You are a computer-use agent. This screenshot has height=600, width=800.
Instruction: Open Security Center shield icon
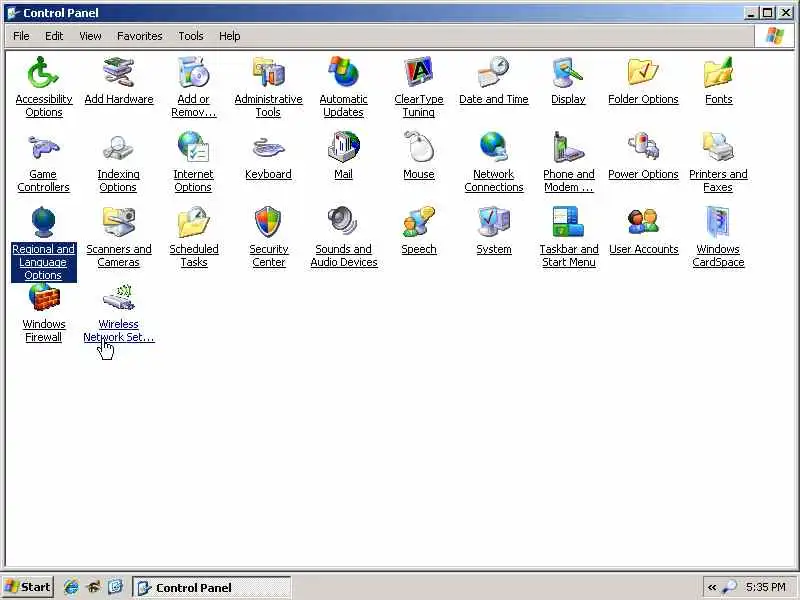coord(268,222)
